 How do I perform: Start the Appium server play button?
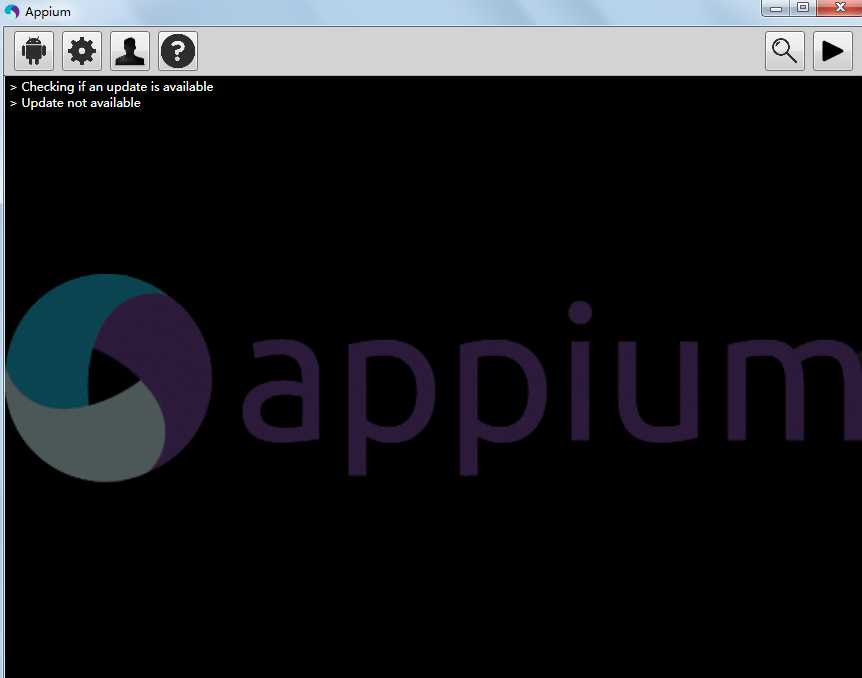(832, 51)
